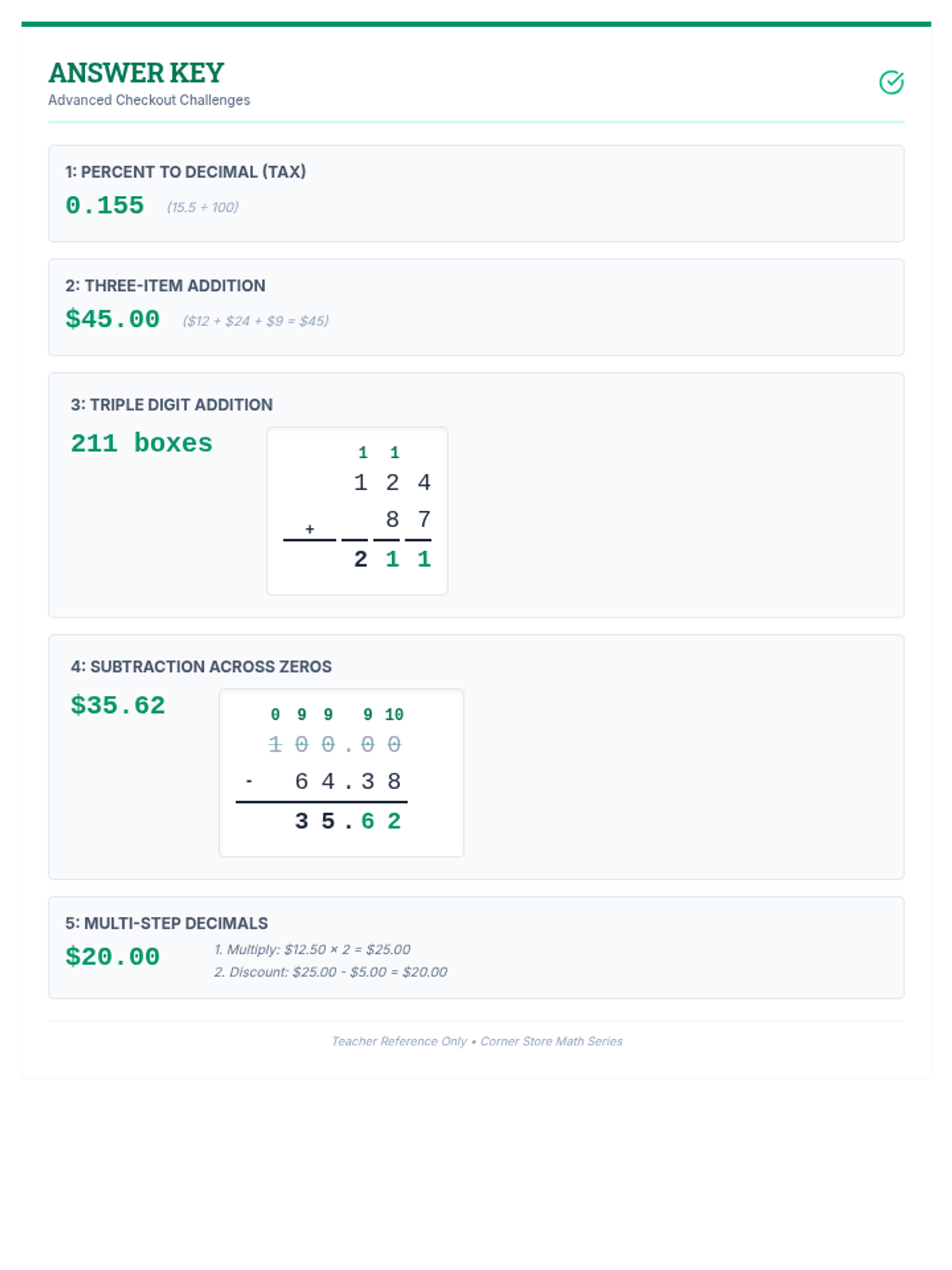Click the ANSWER KEY title
The width and height of the screenshot is (952, 1270).
coord(136,73)
